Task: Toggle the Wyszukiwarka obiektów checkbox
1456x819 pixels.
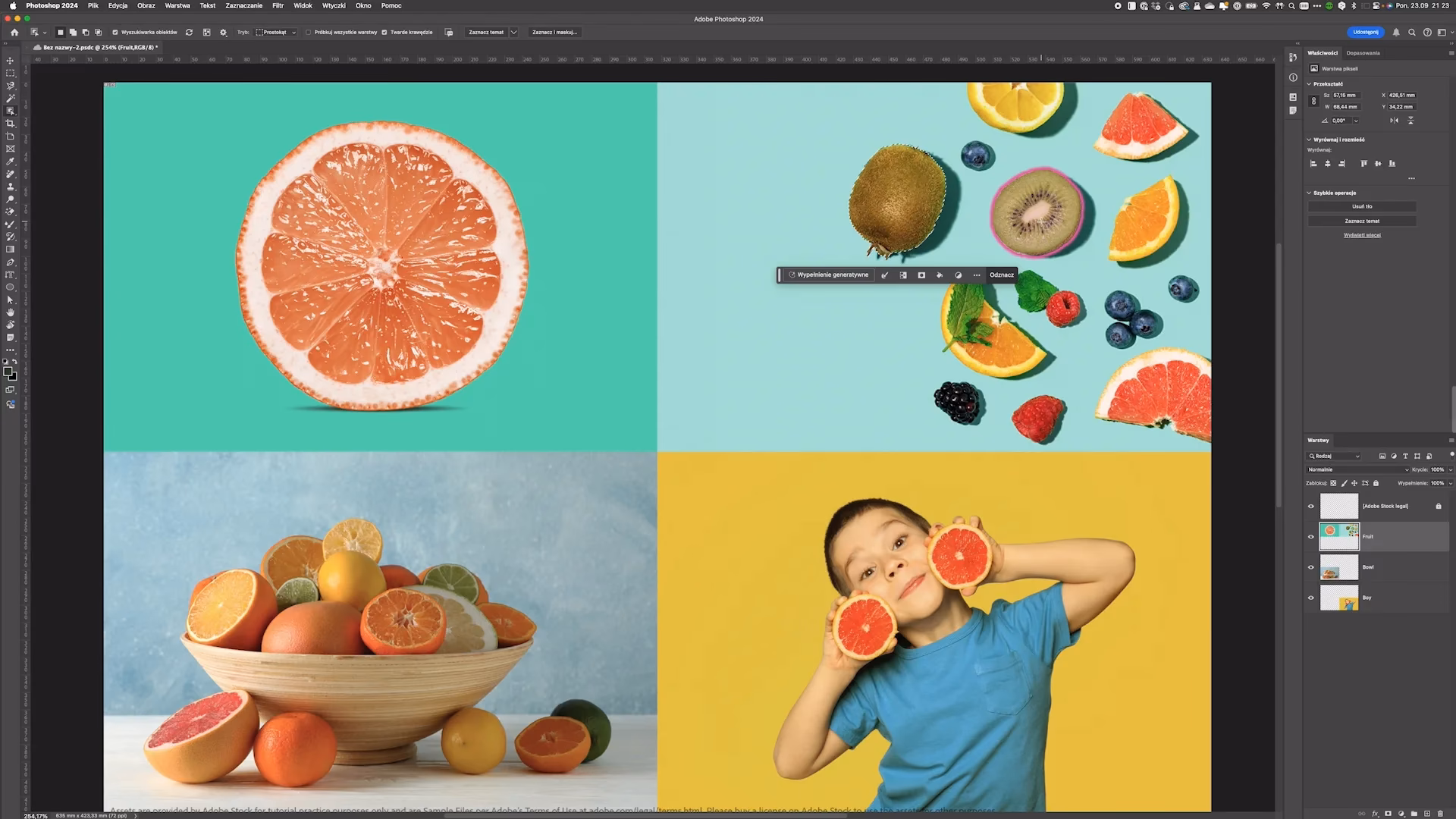Action: (115, 33)
